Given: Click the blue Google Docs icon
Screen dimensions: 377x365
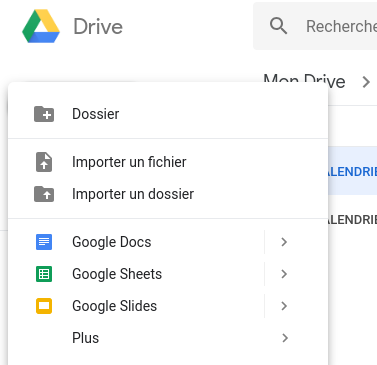Looking at the screenshot, I should [44, 242].
